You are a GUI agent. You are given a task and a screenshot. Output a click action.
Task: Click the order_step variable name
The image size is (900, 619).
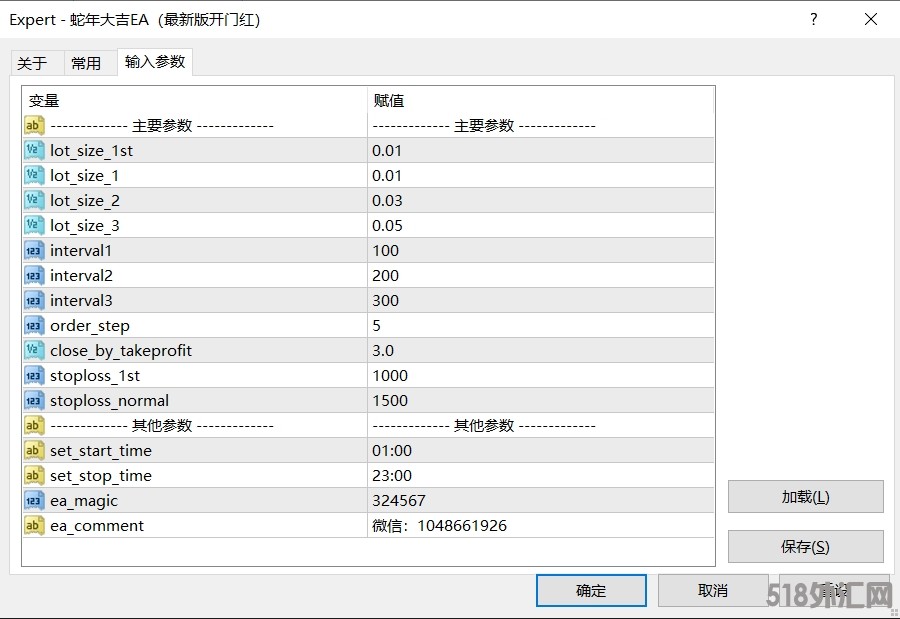point(90,326)
